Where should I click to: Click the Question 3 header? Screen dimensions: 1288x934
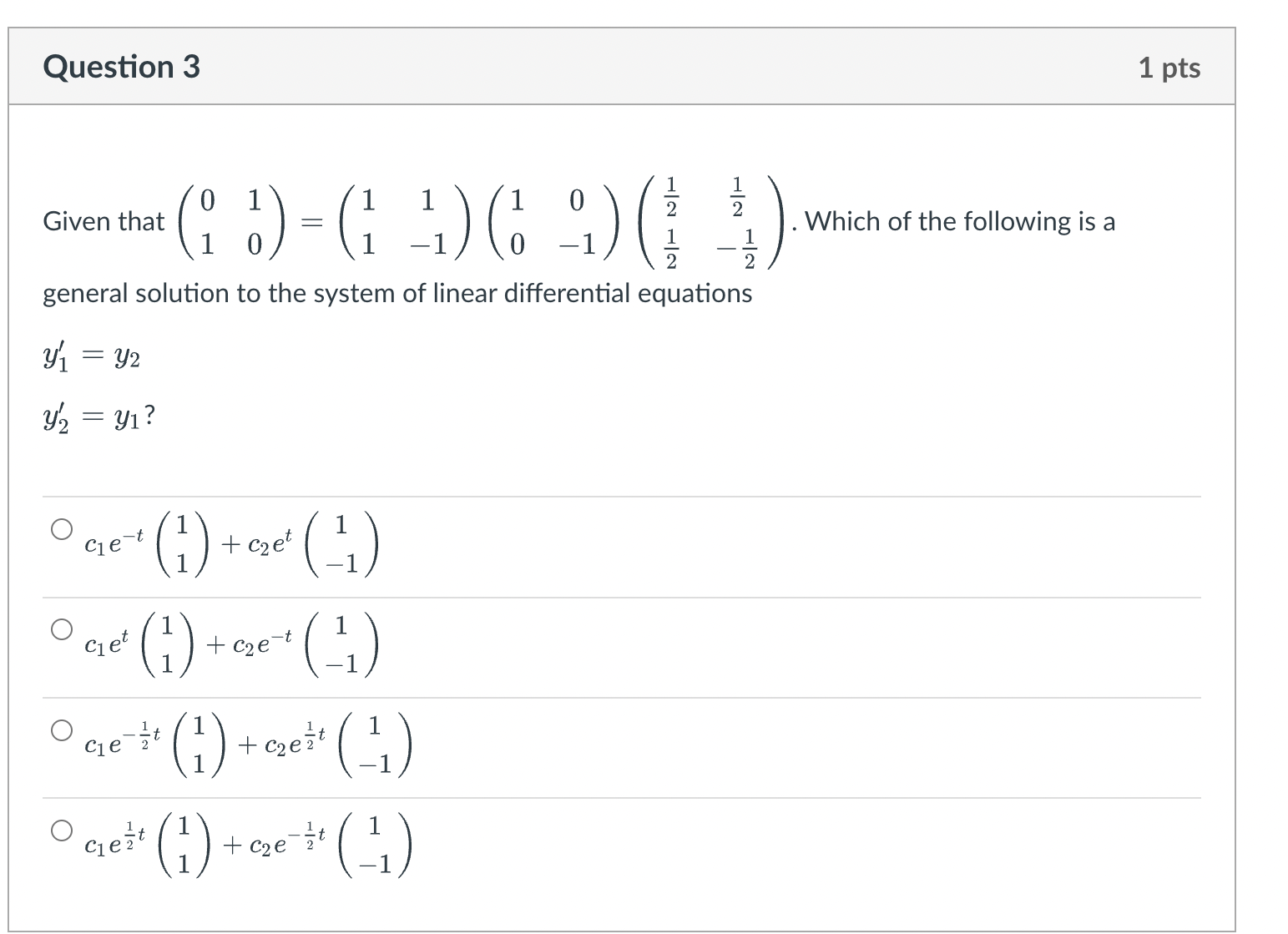(x=122, y=66)
